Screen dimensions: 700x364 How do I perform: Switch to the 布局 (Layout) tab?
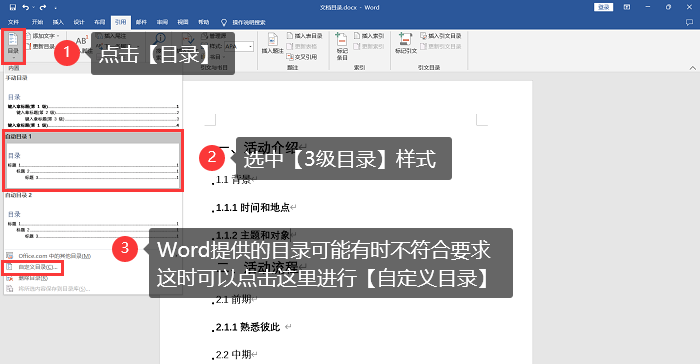click(x=100, y=22)
